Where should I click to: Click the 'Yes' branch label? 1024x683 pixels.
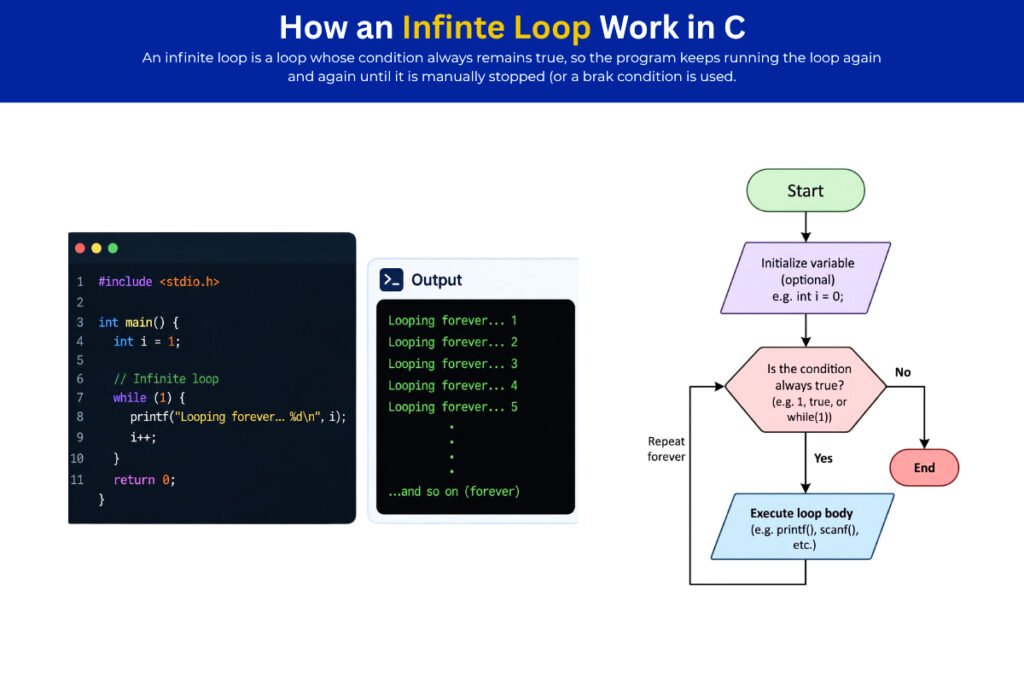[823, 458]
